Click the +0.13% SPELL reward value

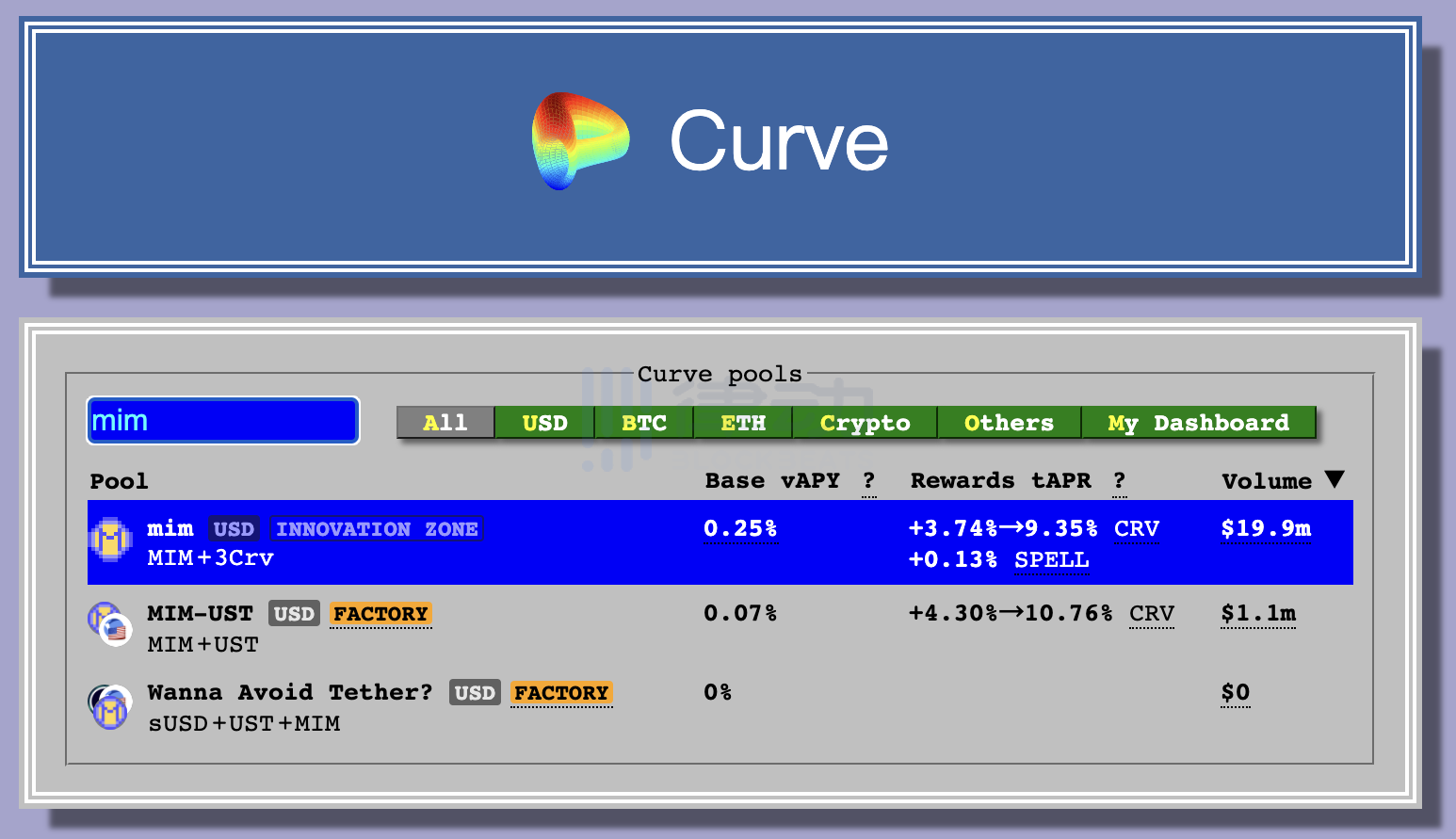[953, 559]
